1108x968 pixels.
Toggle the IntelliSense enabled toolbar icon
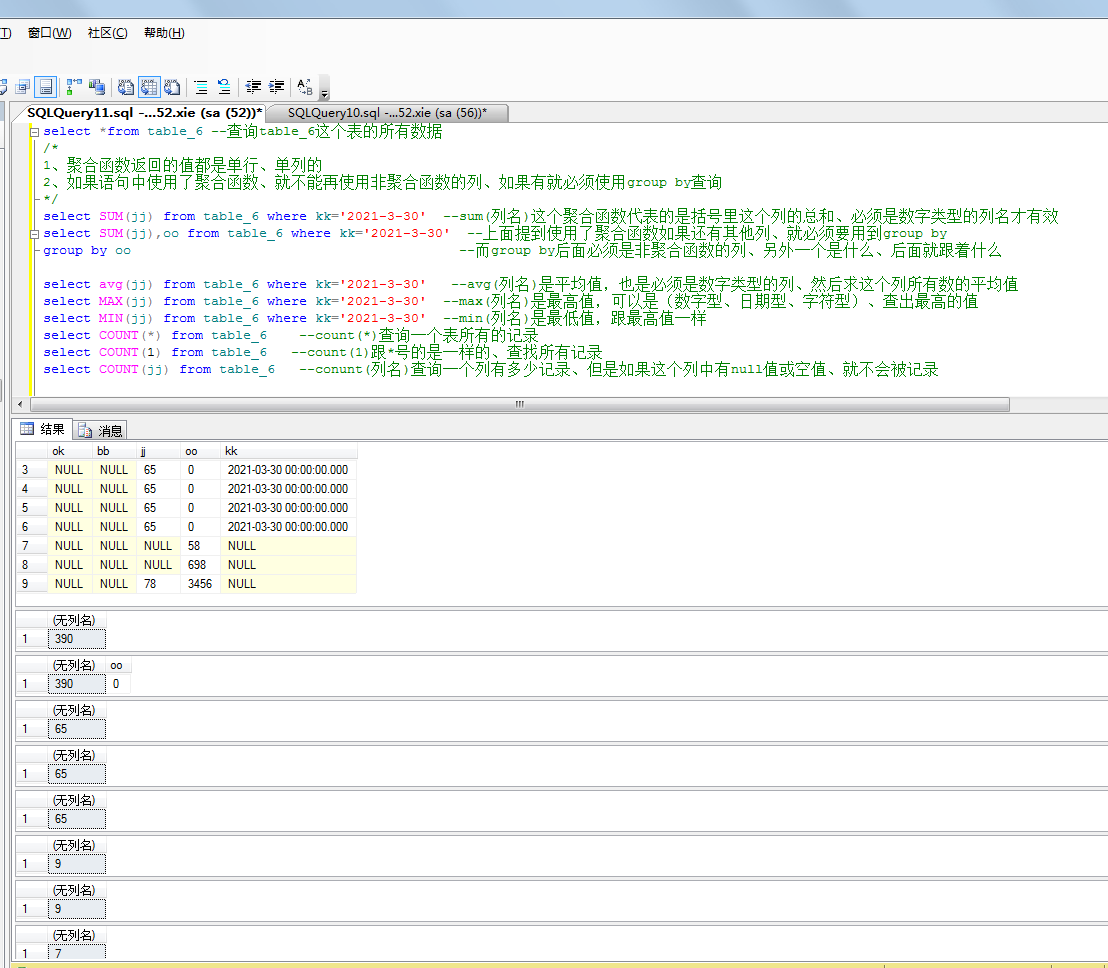pyautogui.click(x=46, y=87)
